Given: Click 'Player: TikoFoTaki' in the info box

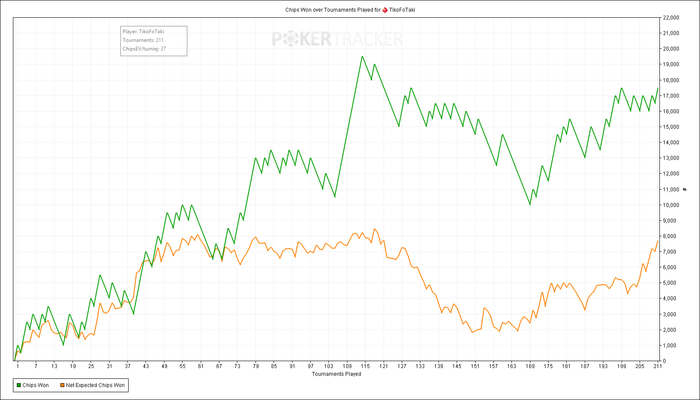Looking at the screenshot, I should coord(144,31).
